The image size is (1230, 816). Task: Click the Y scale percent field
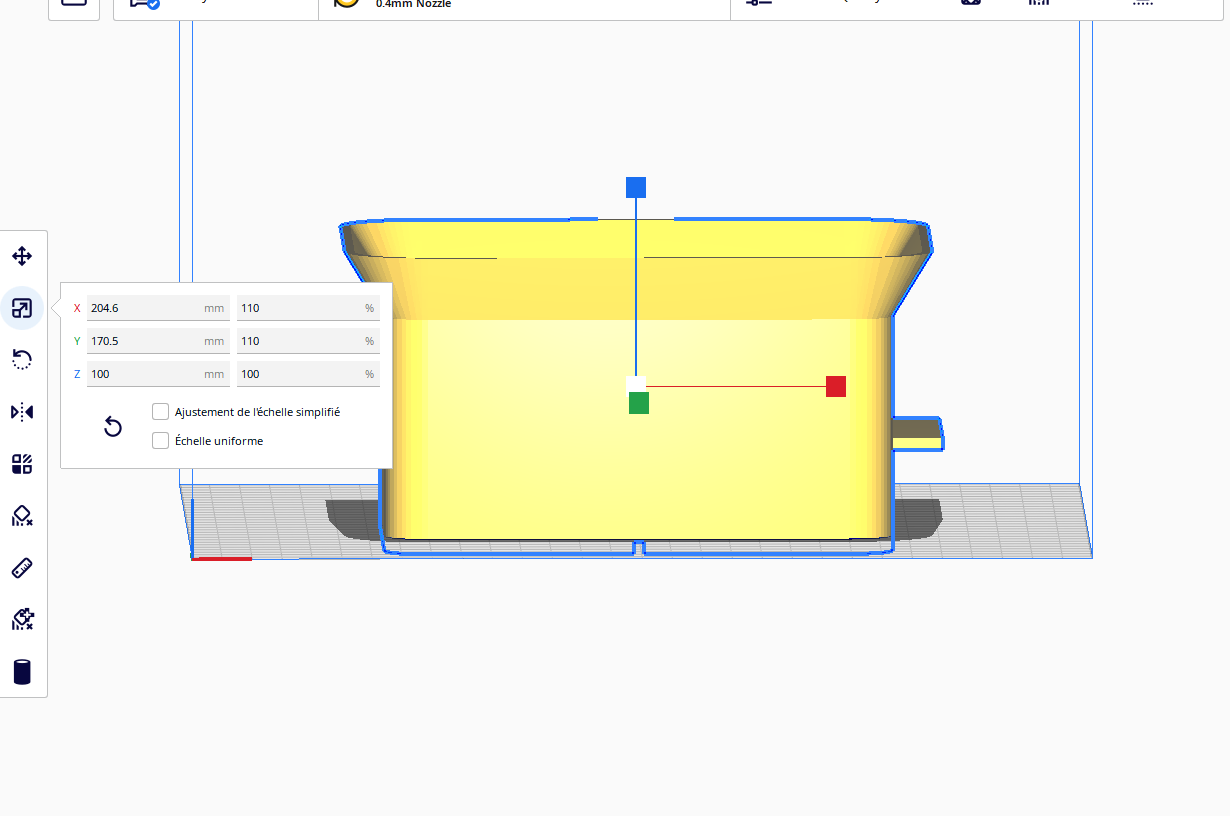pos(308,341)
